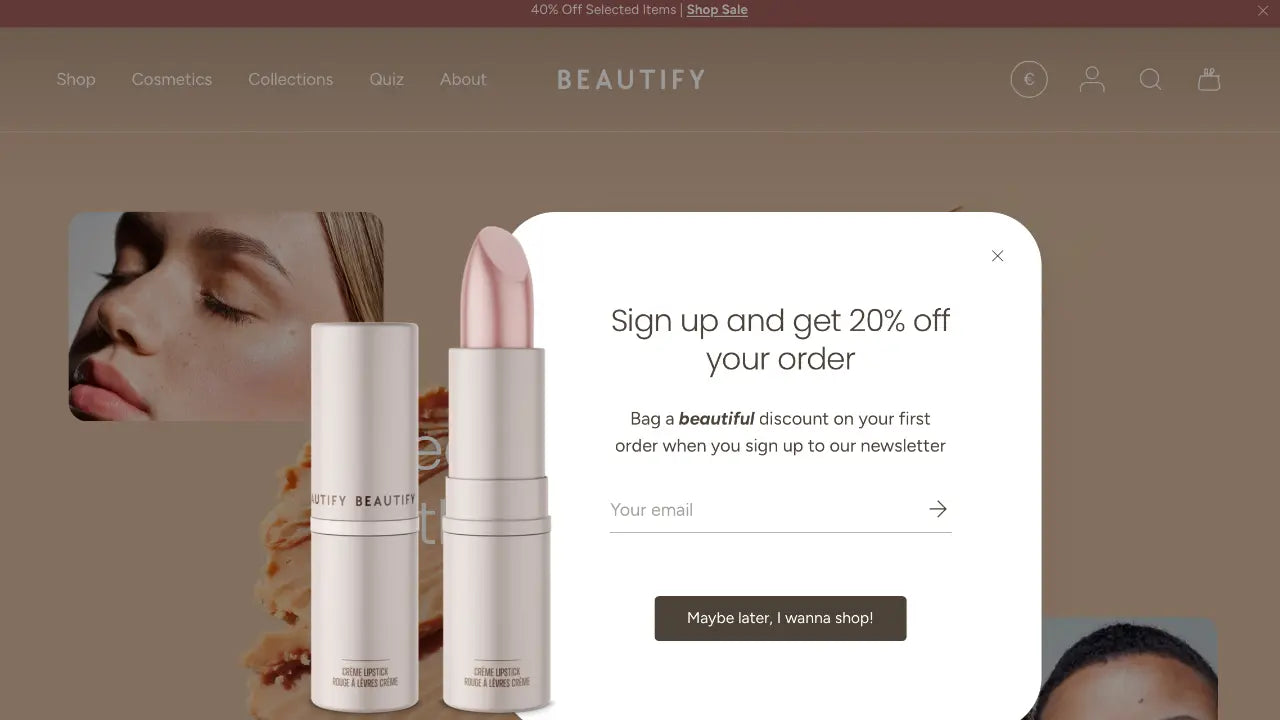Viewport: 1280px width, 720px height.
Task: Select the capped BEAUTIFY lipstick tube
Action: point(364,517)
